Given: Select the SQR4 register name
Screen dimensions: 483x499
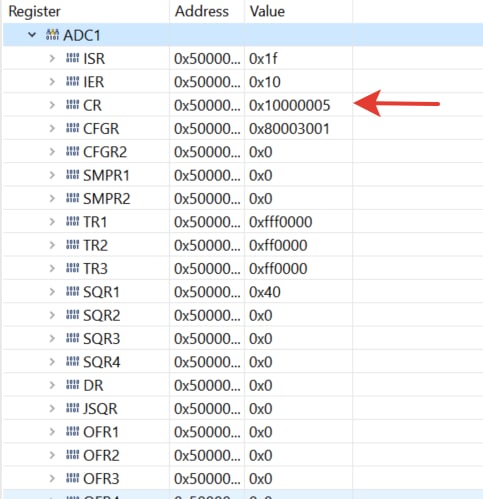Looking at the screenshot, I should pyautogui.click(x=101, y=362).
